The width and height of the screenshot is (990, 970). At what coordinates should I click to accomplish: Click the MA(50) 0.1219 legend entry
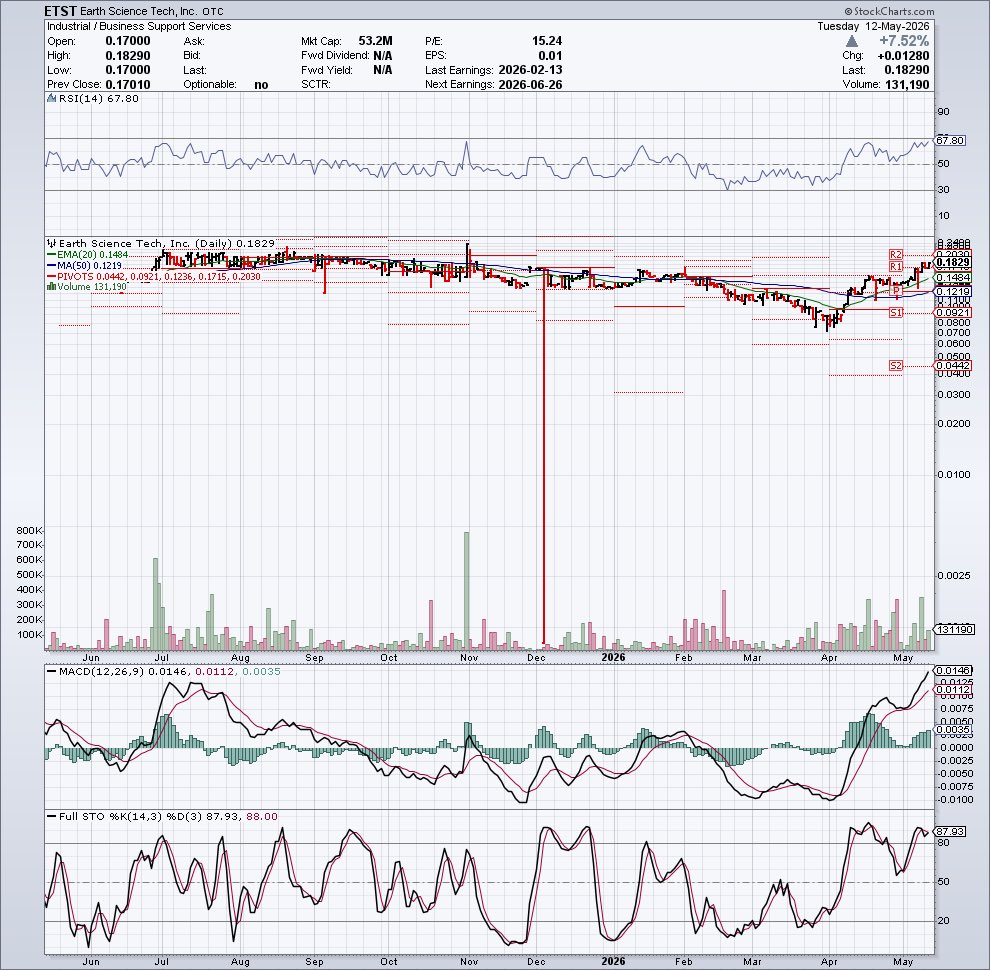pos(85,266)
